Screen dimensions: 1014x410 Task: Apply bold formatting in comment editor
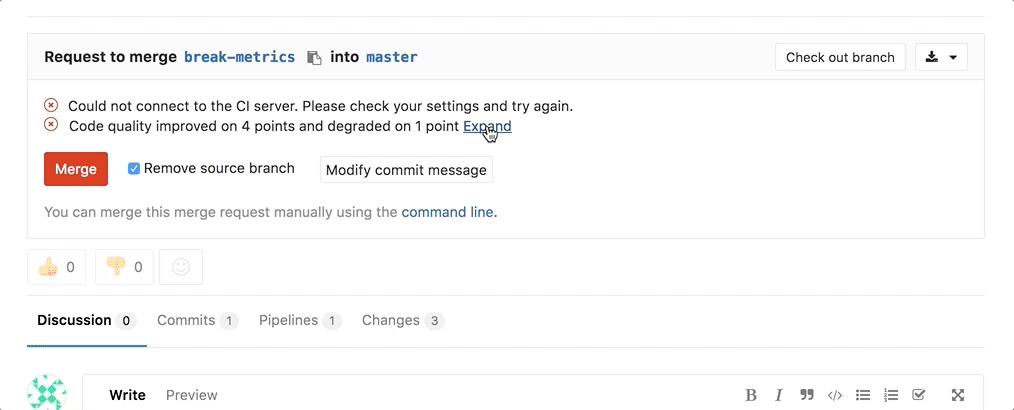[751, 395]
